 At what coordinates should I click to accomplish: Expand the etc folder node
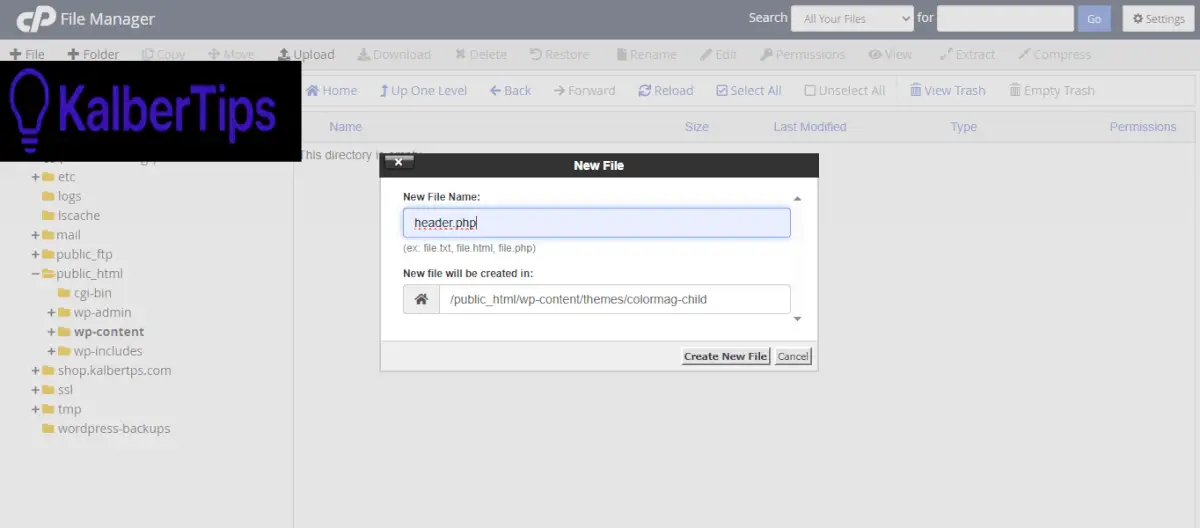click(x=36, y=177)
